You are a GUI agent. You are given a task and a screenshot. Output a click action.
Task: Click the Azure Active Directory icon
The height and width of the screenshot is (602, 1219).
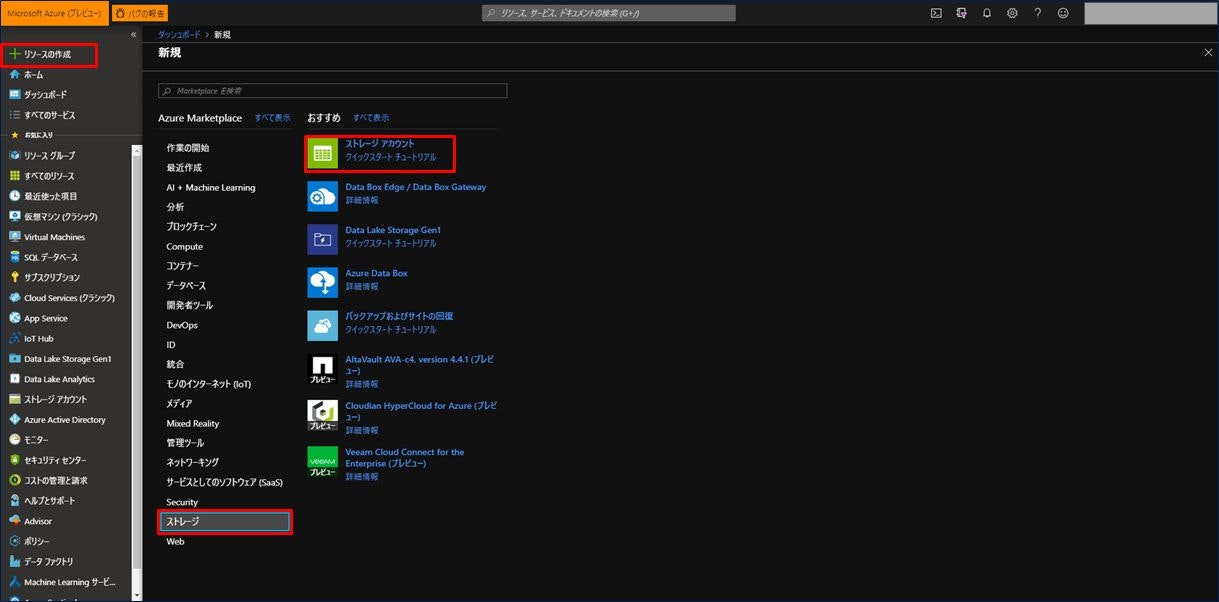point(15,420)
